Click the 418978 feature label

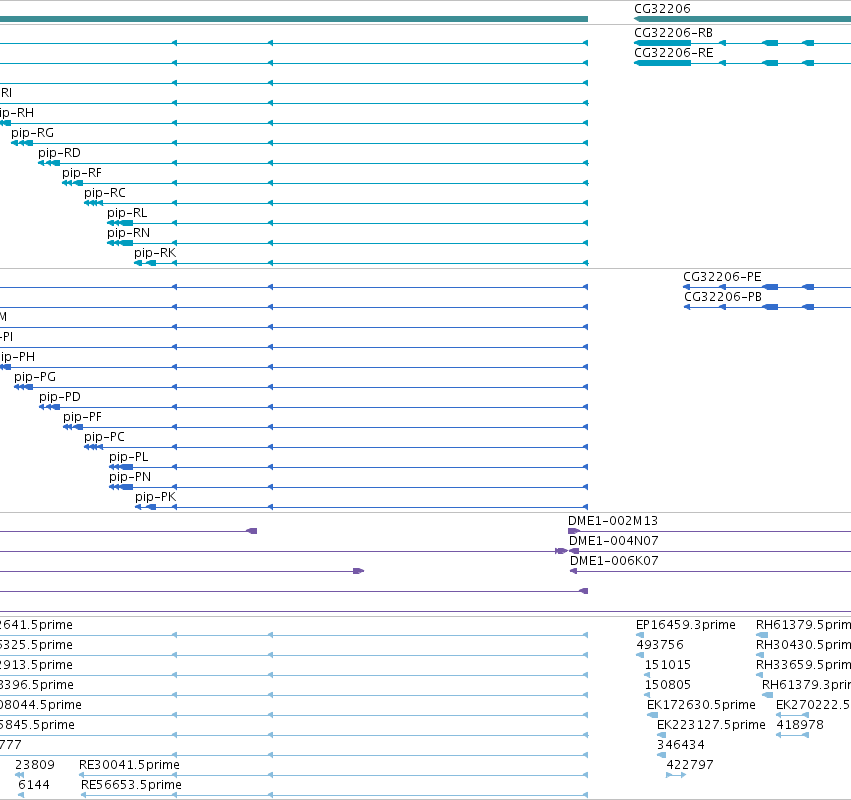click(800, 725)
